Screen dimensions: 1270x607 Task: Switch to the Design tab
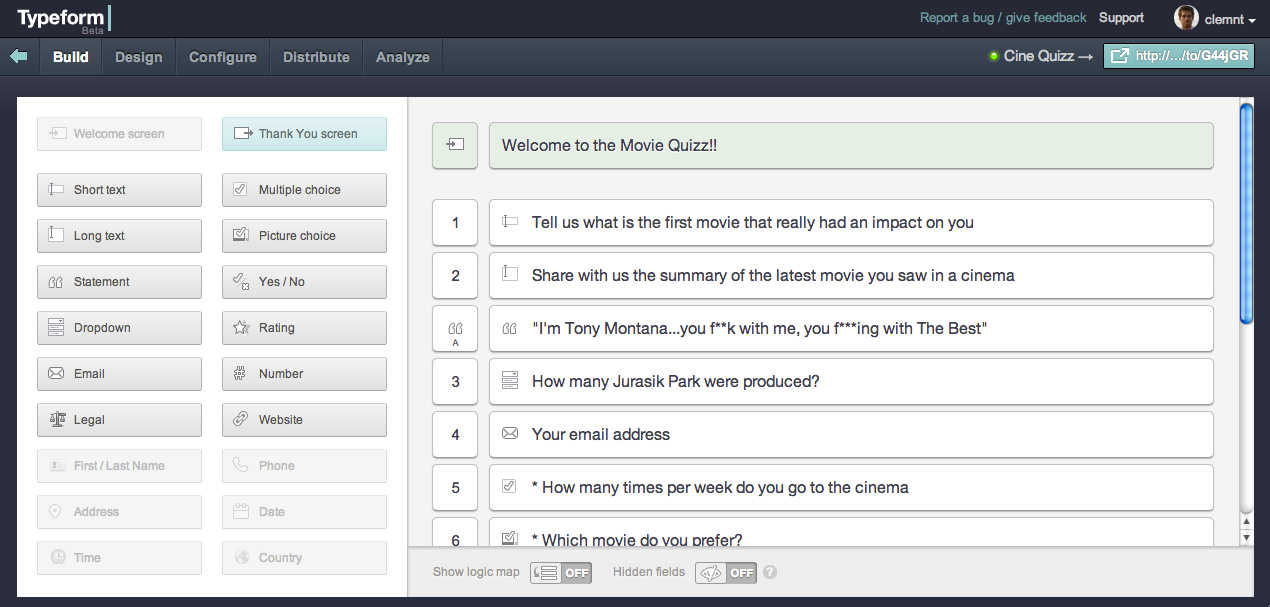coord(138,56)
